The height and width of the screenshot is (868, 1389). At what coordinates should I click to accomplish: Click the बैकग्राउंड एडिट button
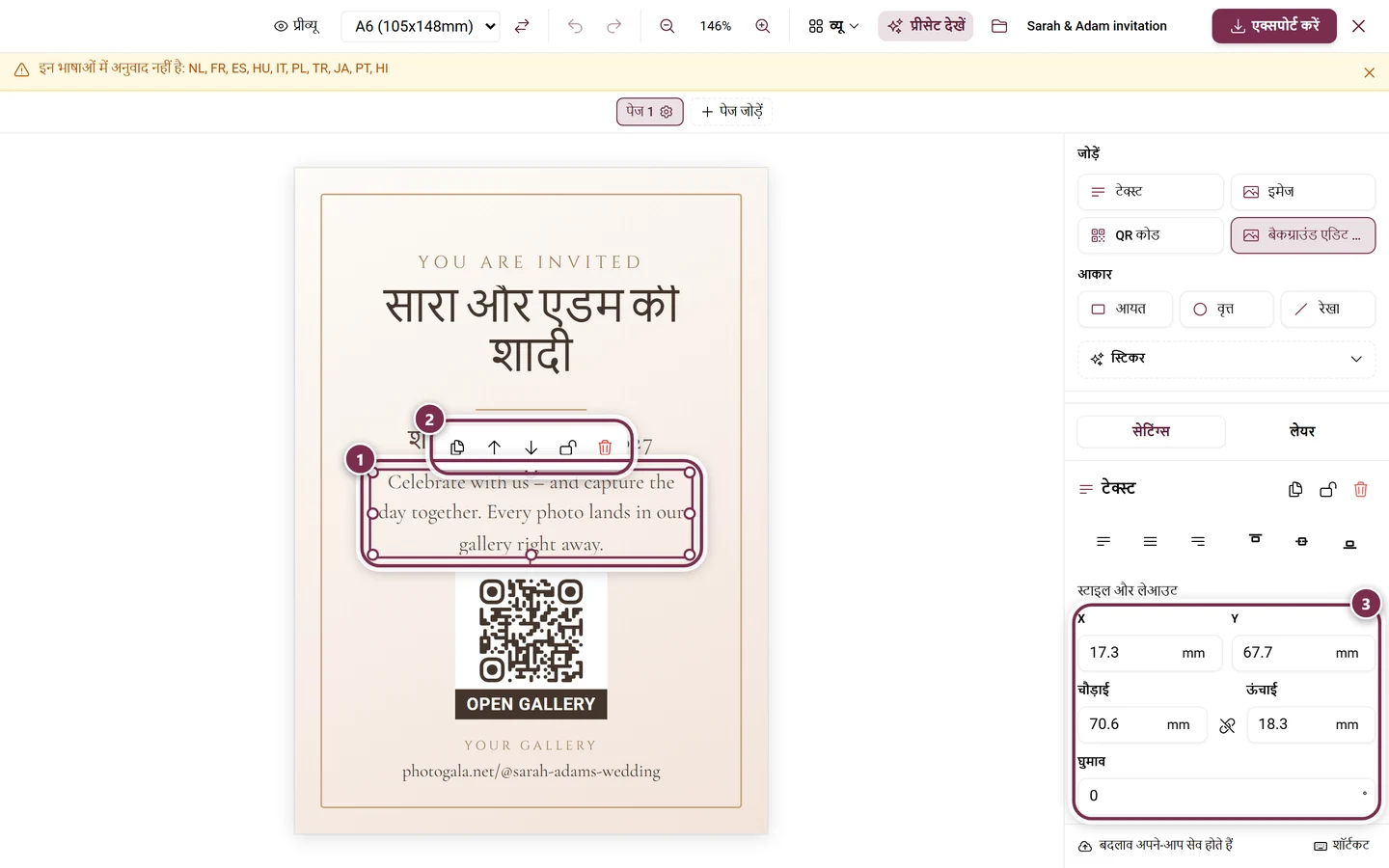1303,235
